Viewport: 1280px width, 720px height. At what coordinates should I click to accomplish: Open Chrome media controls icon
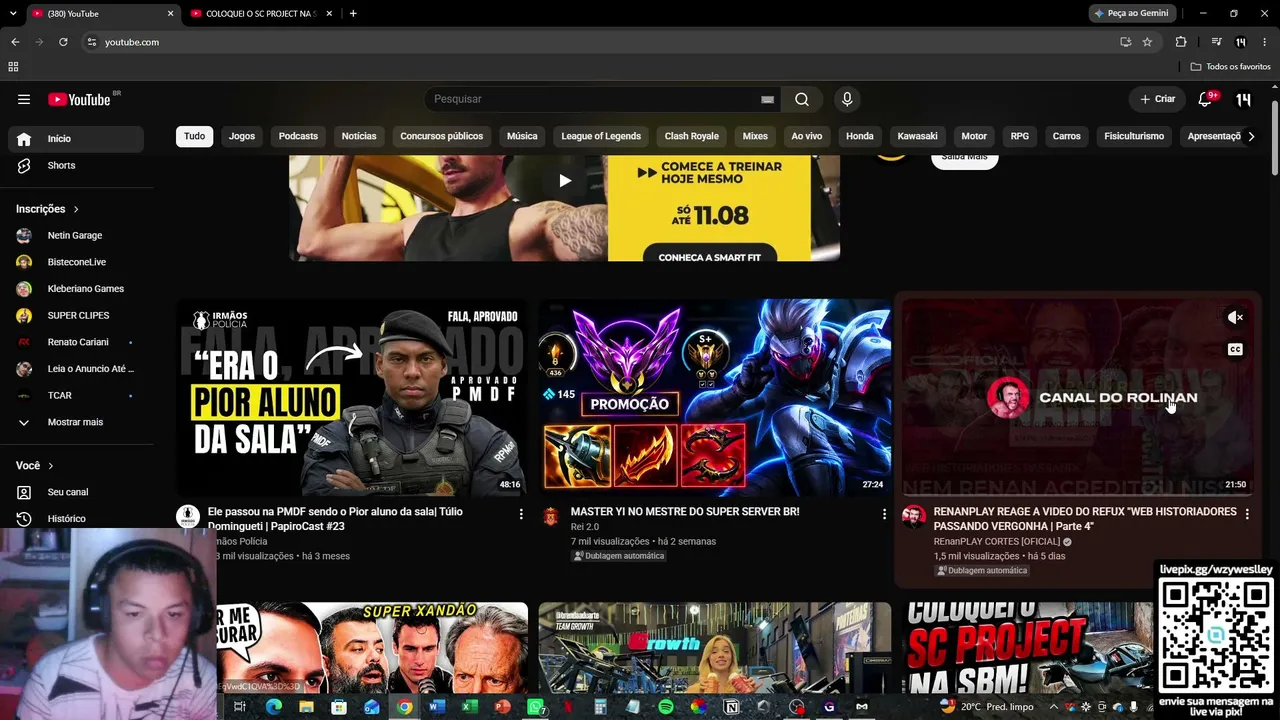tap(1216, 42)
